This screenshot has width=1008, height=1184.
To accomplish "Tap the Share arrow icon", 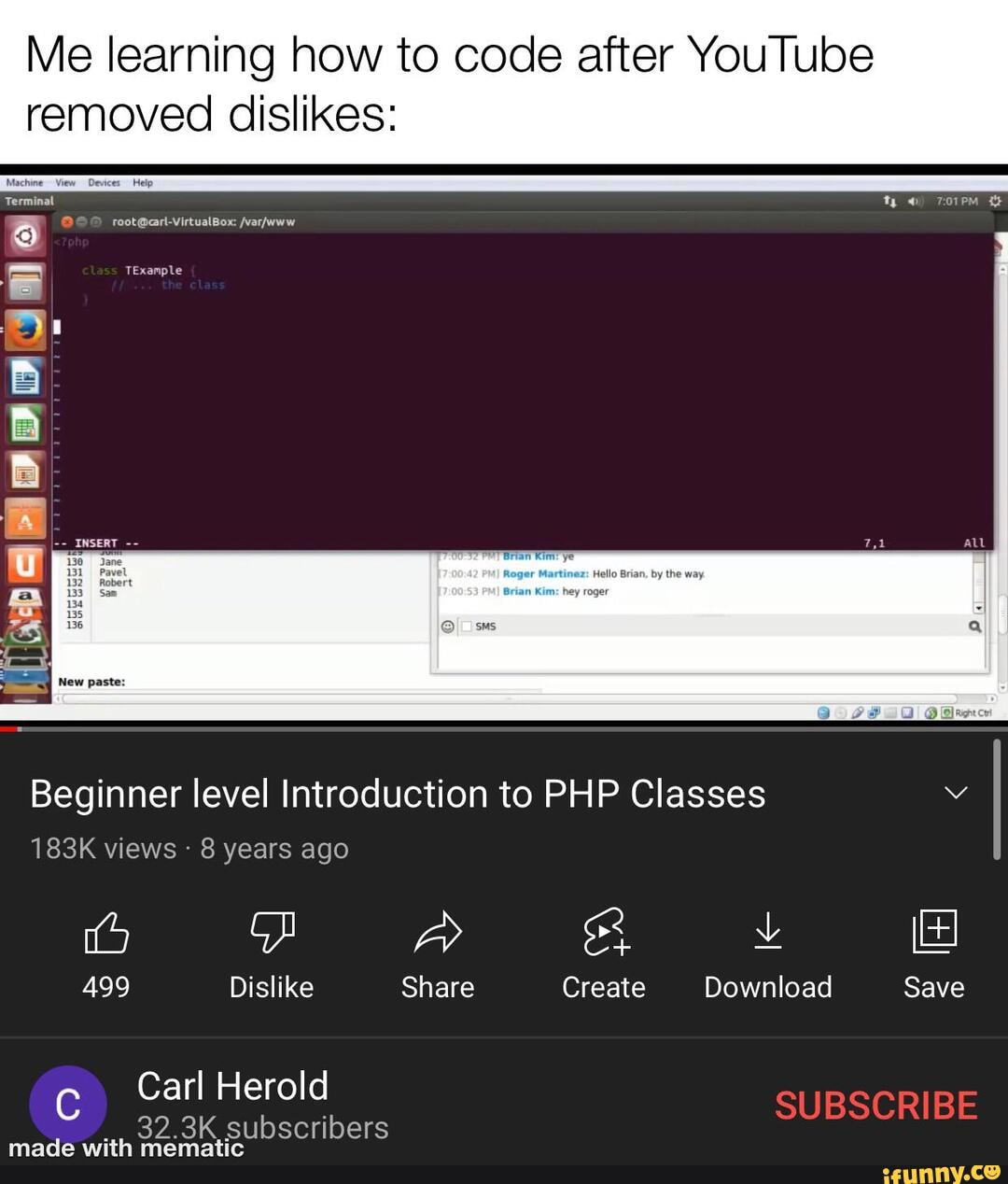I will (x=438, y=932).
